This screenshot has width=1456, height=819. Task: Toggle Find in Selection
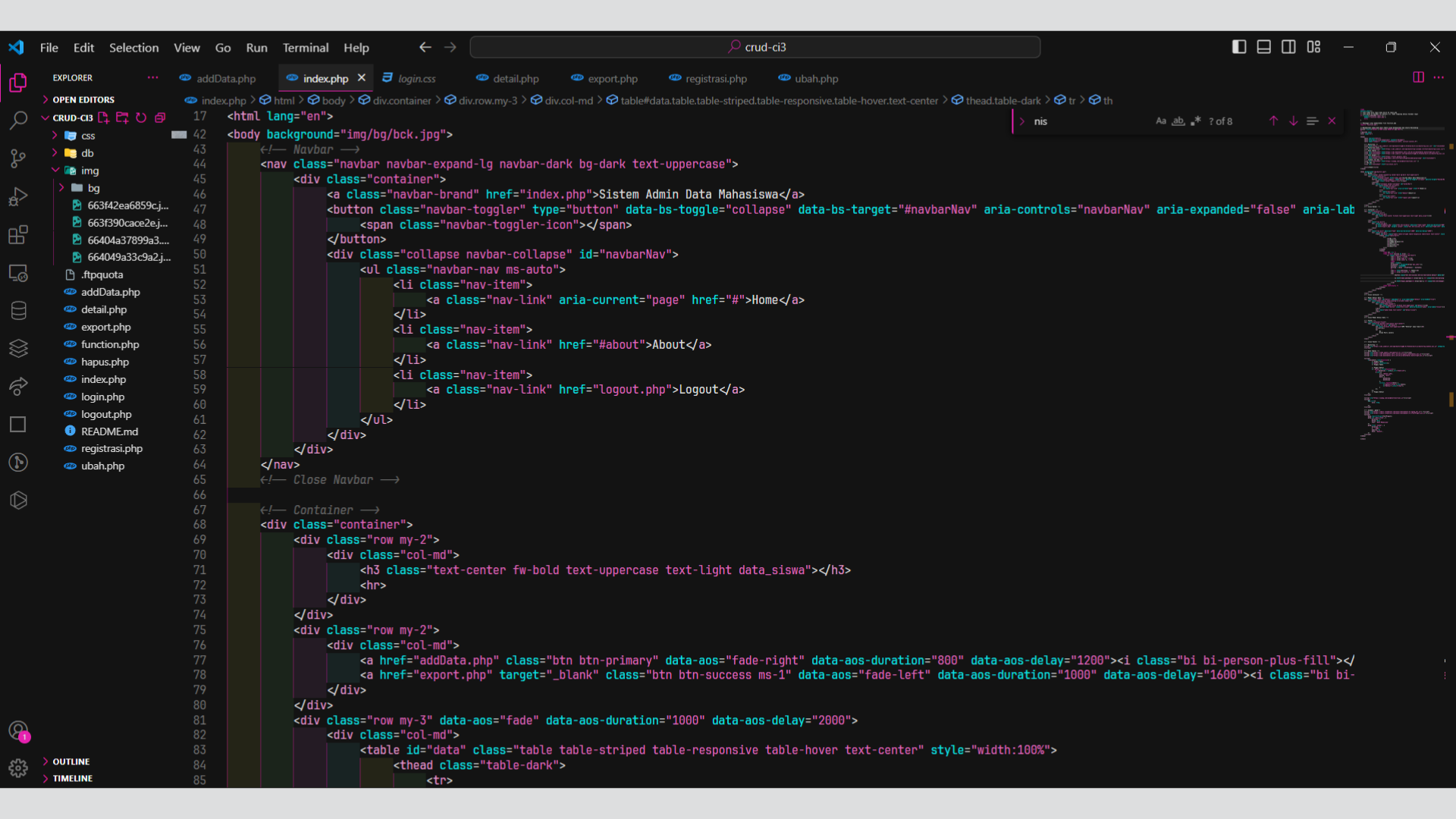coord(1313,121)
